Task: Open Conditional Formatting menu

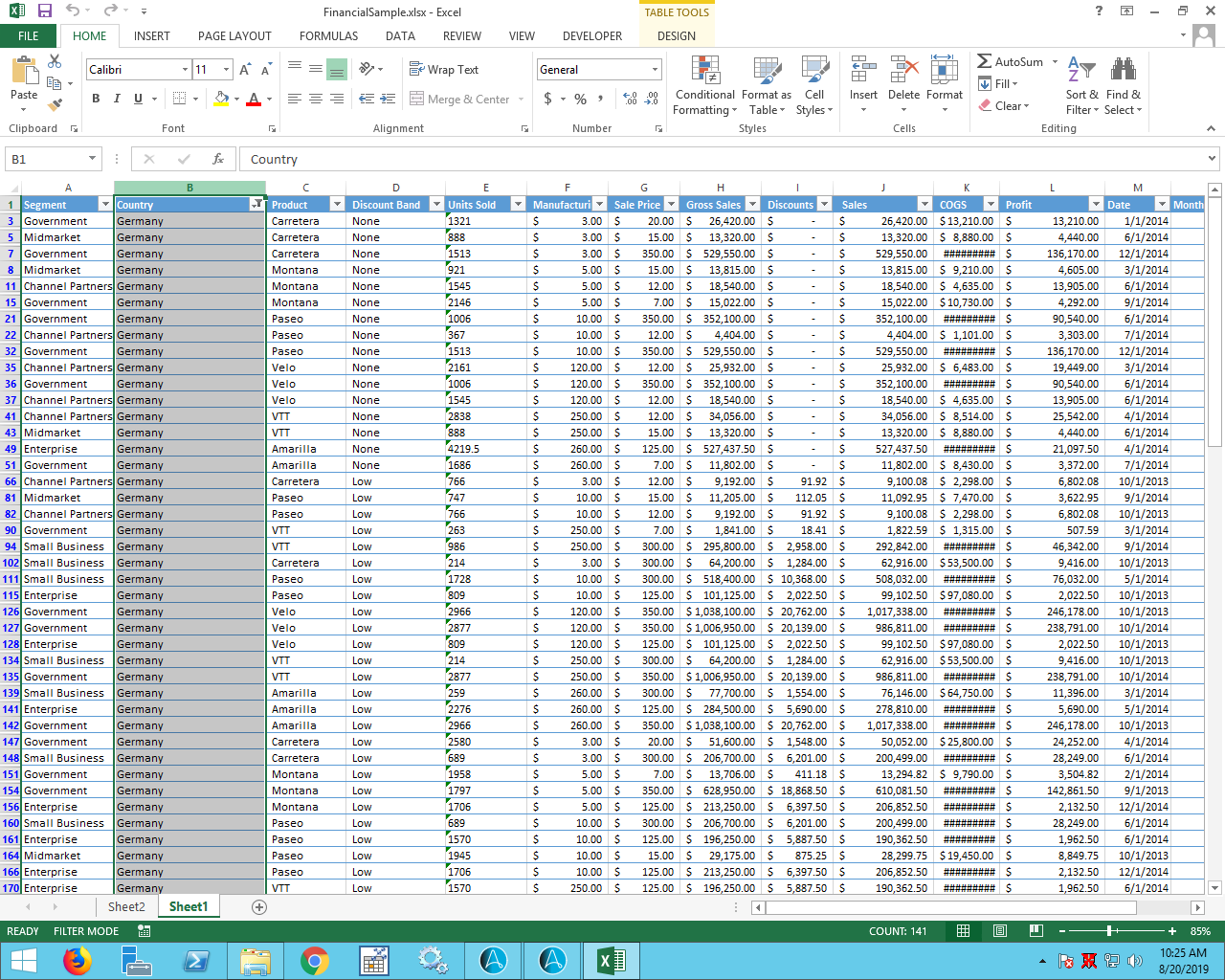Action: (x=704, y=86)
